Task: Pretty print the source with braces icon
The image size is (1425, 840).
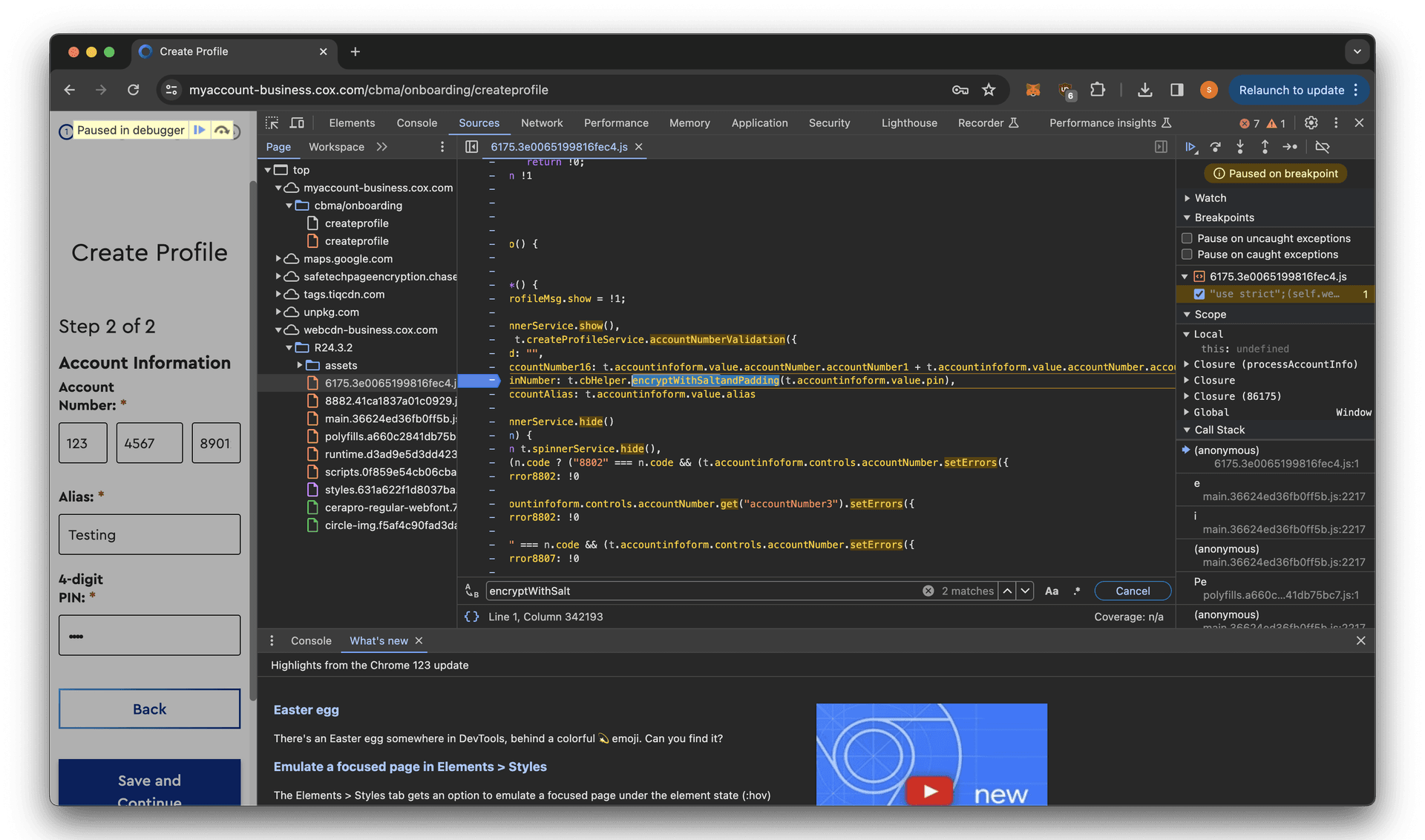Action: pos(471,617)
